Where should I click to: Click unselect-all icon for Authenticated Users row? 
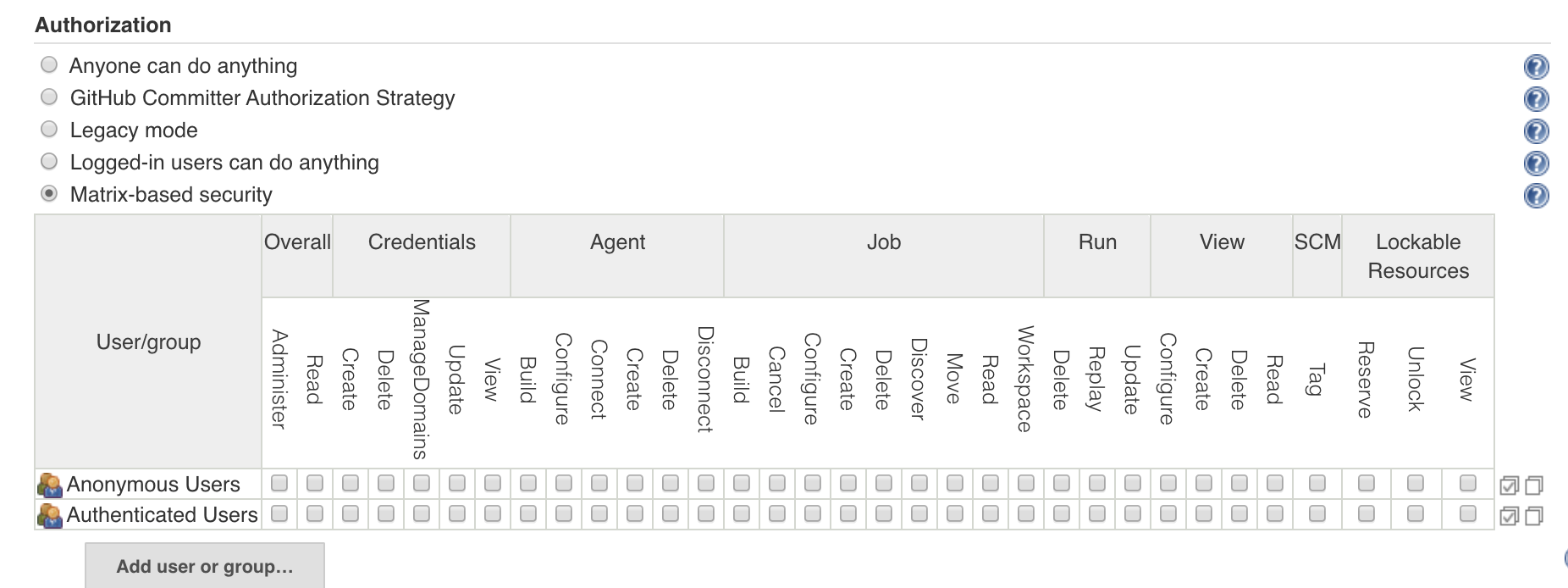(1534, 516)
